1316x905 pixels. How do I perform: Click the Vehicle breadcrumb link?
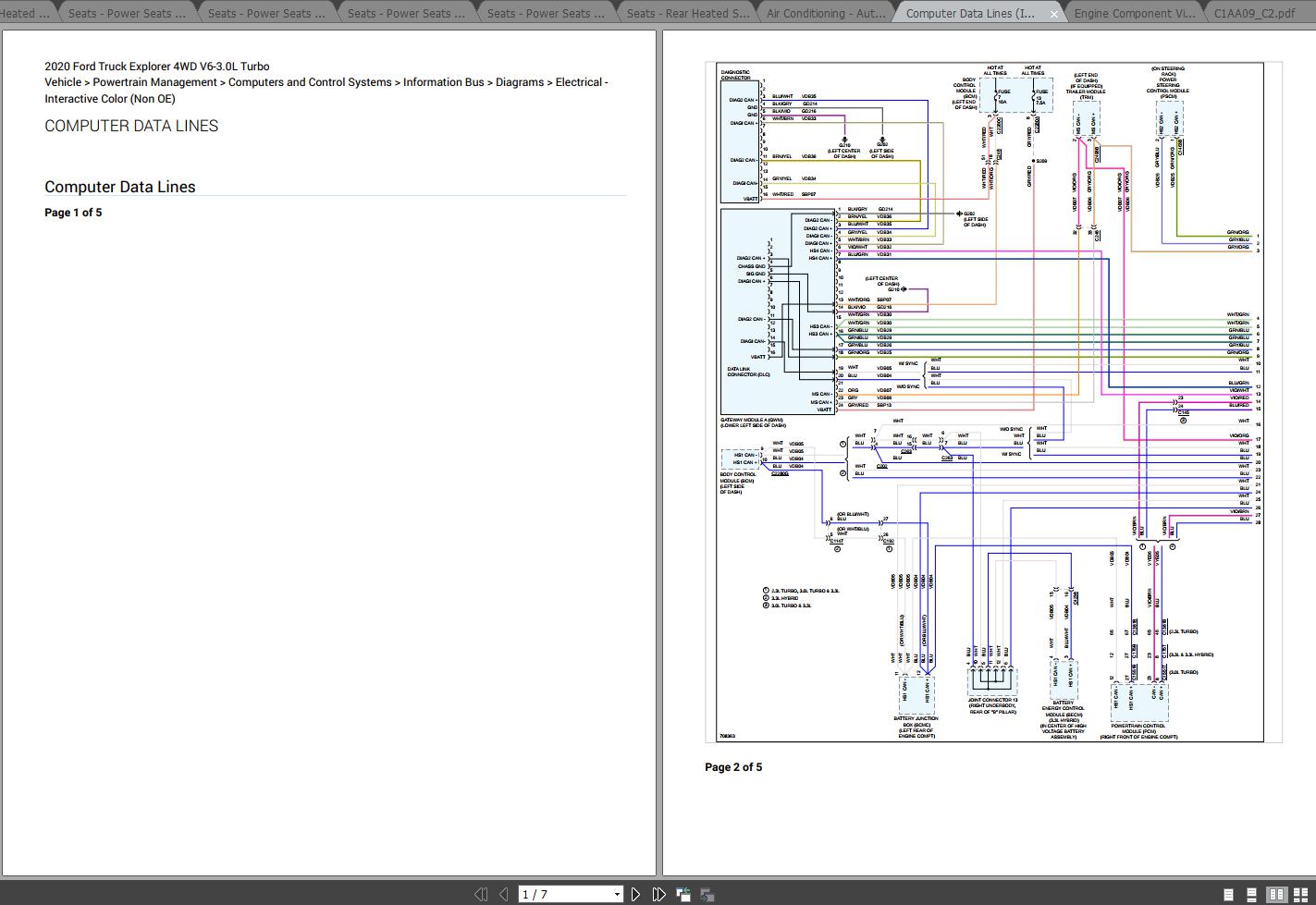[x=63, y=82]
